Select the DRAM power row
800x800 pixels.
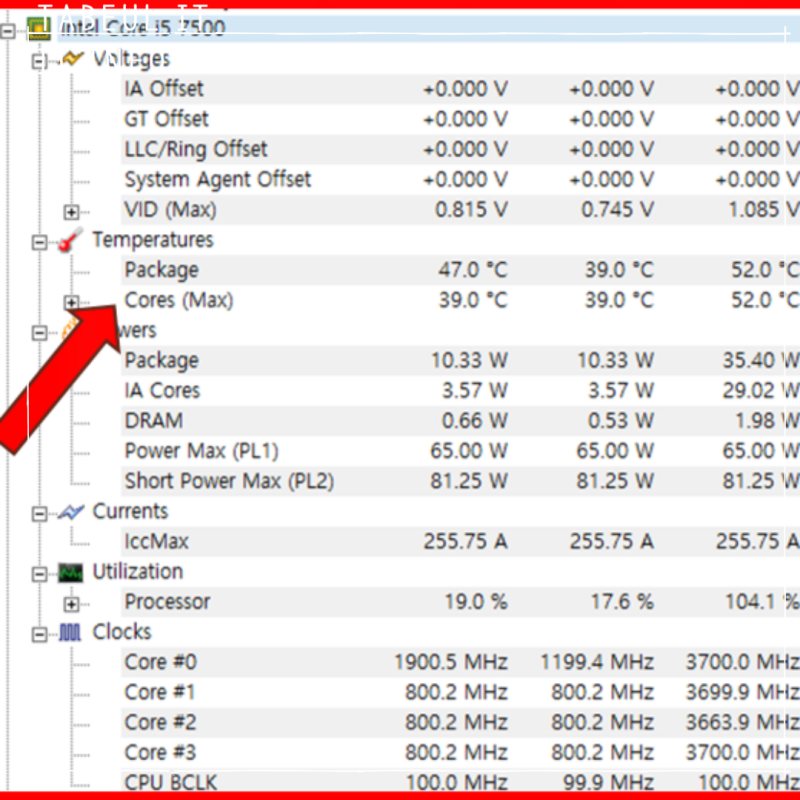pyautogui.click(x=459, y=420)
